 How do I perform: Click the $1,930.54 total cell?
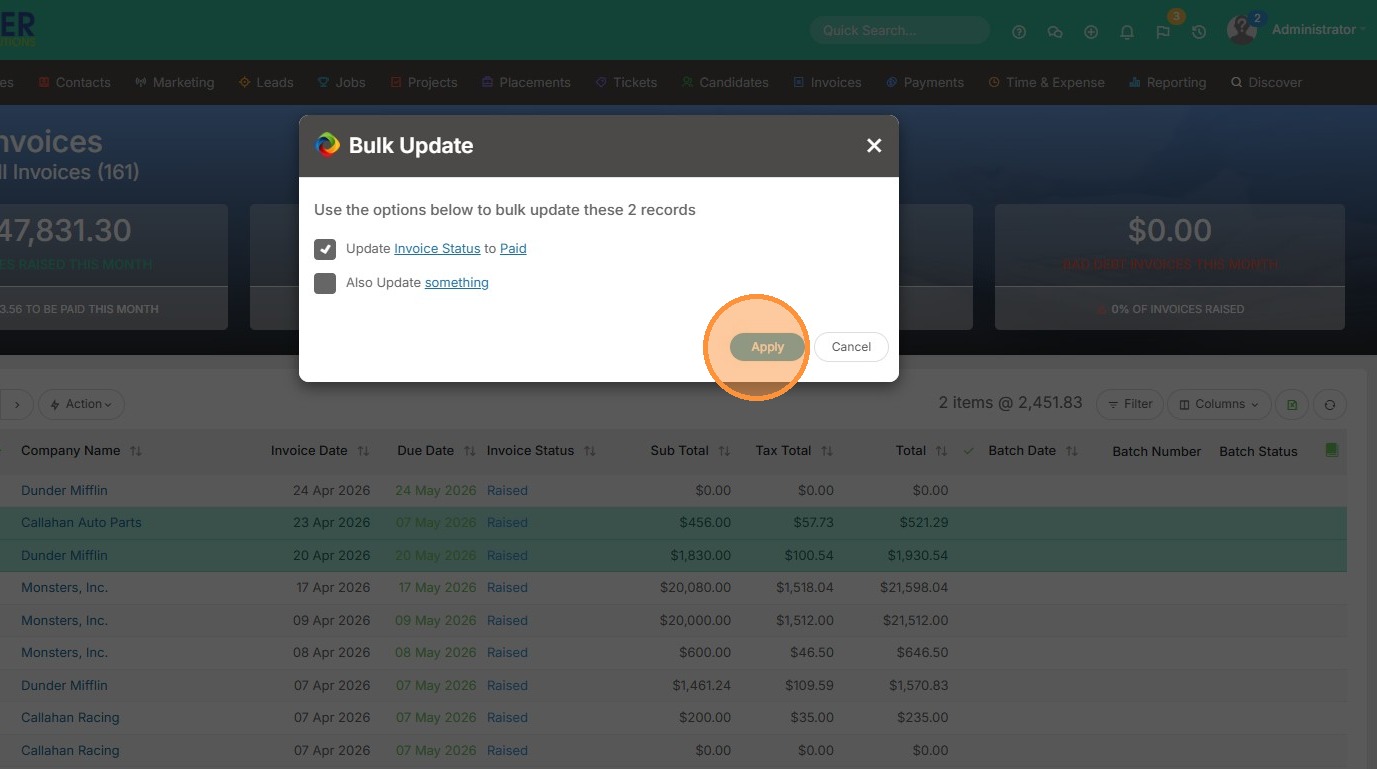pos(917,555)
